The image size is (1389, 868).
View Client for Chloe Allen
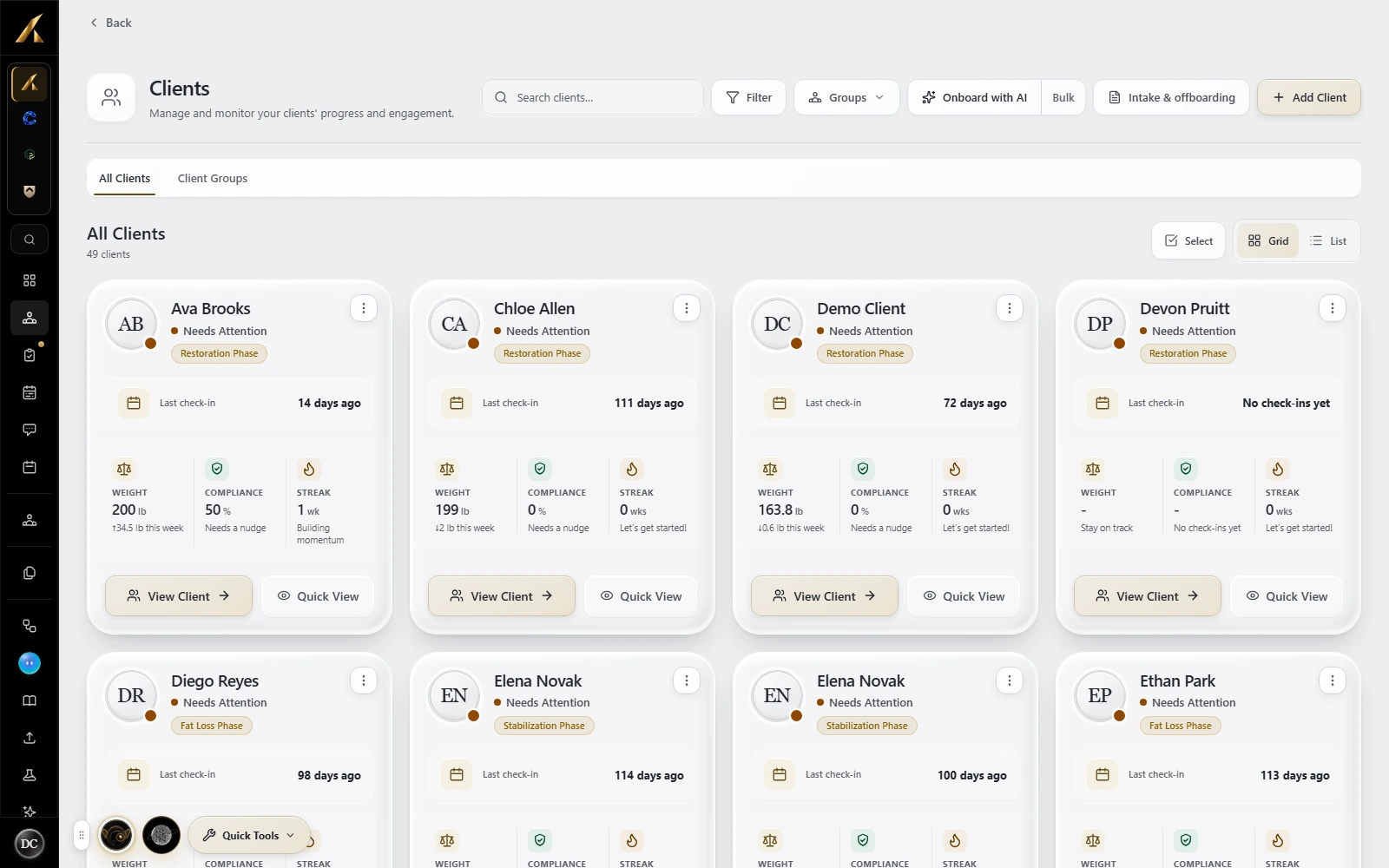[x=502, y=596]
